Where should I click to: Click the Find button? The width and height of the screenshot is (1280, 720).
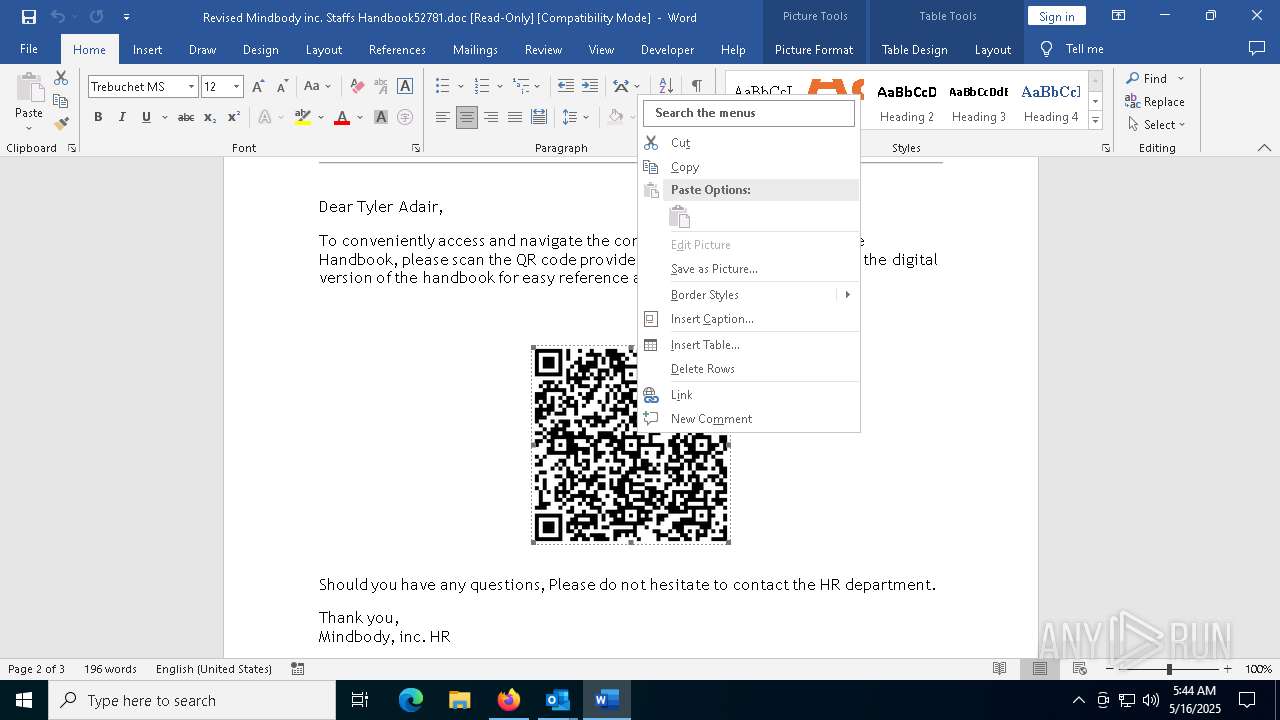[1147, 79]
